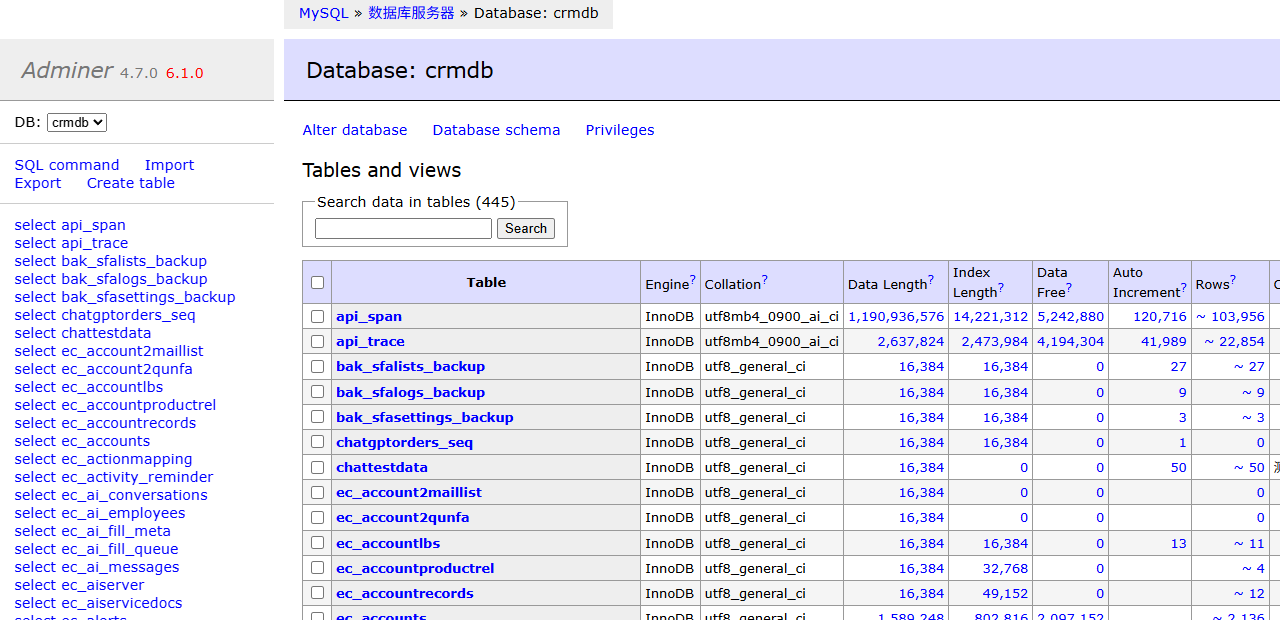Open SQL command in sidebar
This screenshot has width=1280, height=620.
tap(67, 165)
